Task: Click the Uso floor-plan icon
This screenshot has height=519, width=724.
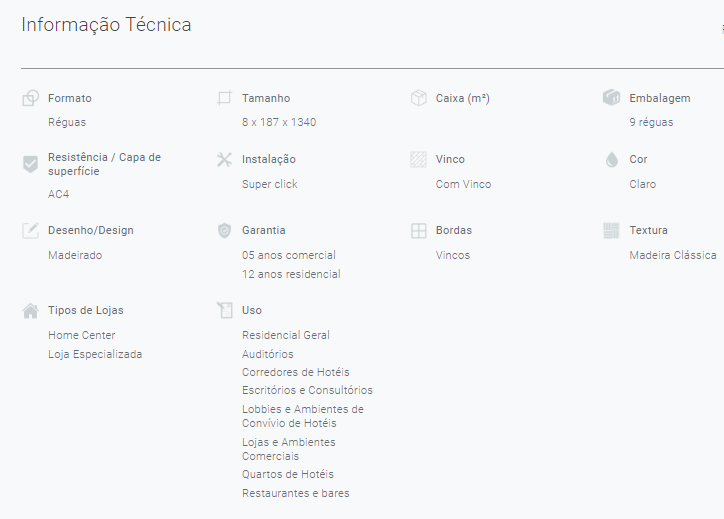Action: tap(225, 310)
